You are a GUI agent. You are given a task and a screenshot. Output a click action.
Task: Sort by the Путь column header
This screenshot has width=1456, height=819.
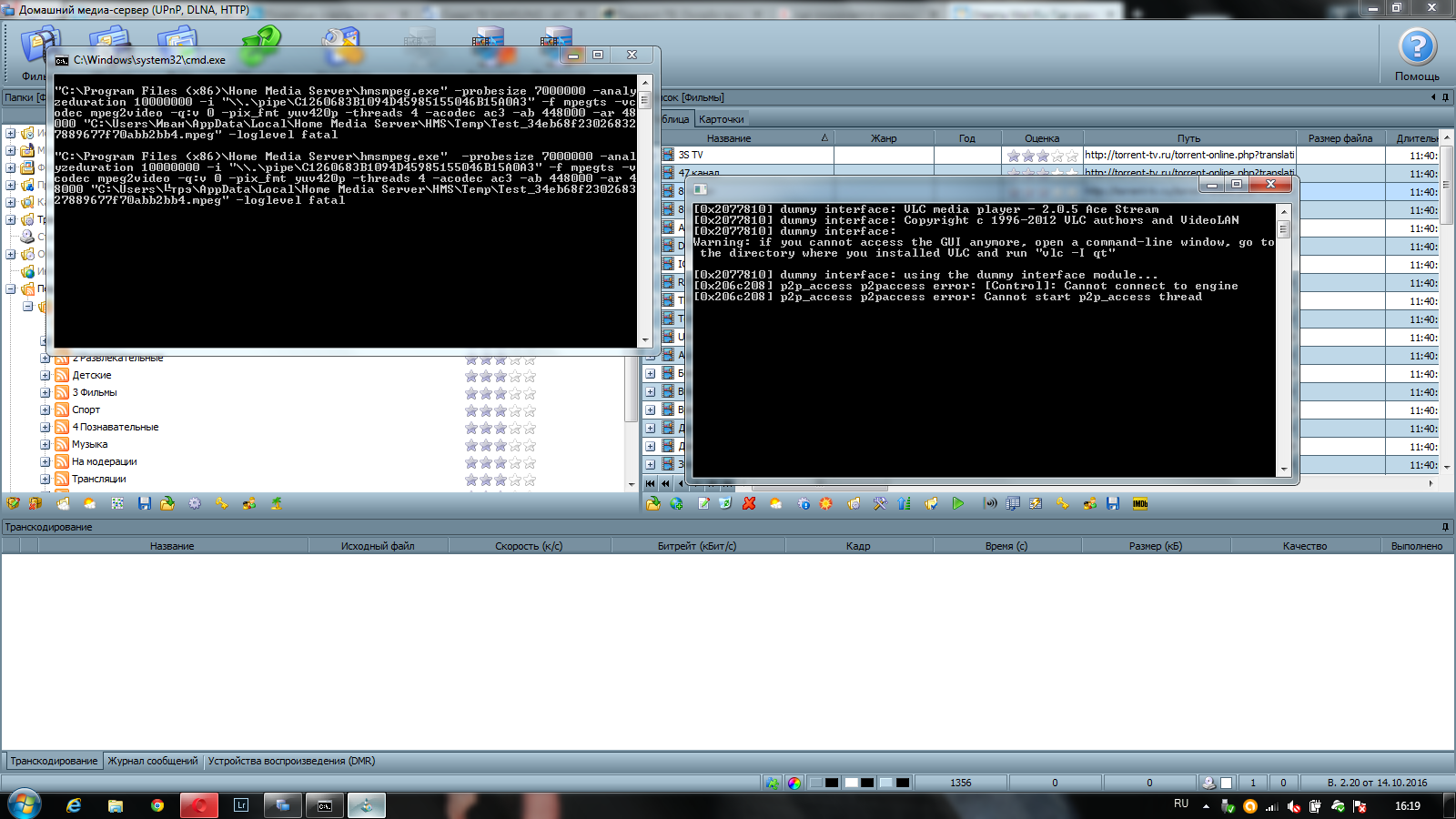coord(1188,138)
